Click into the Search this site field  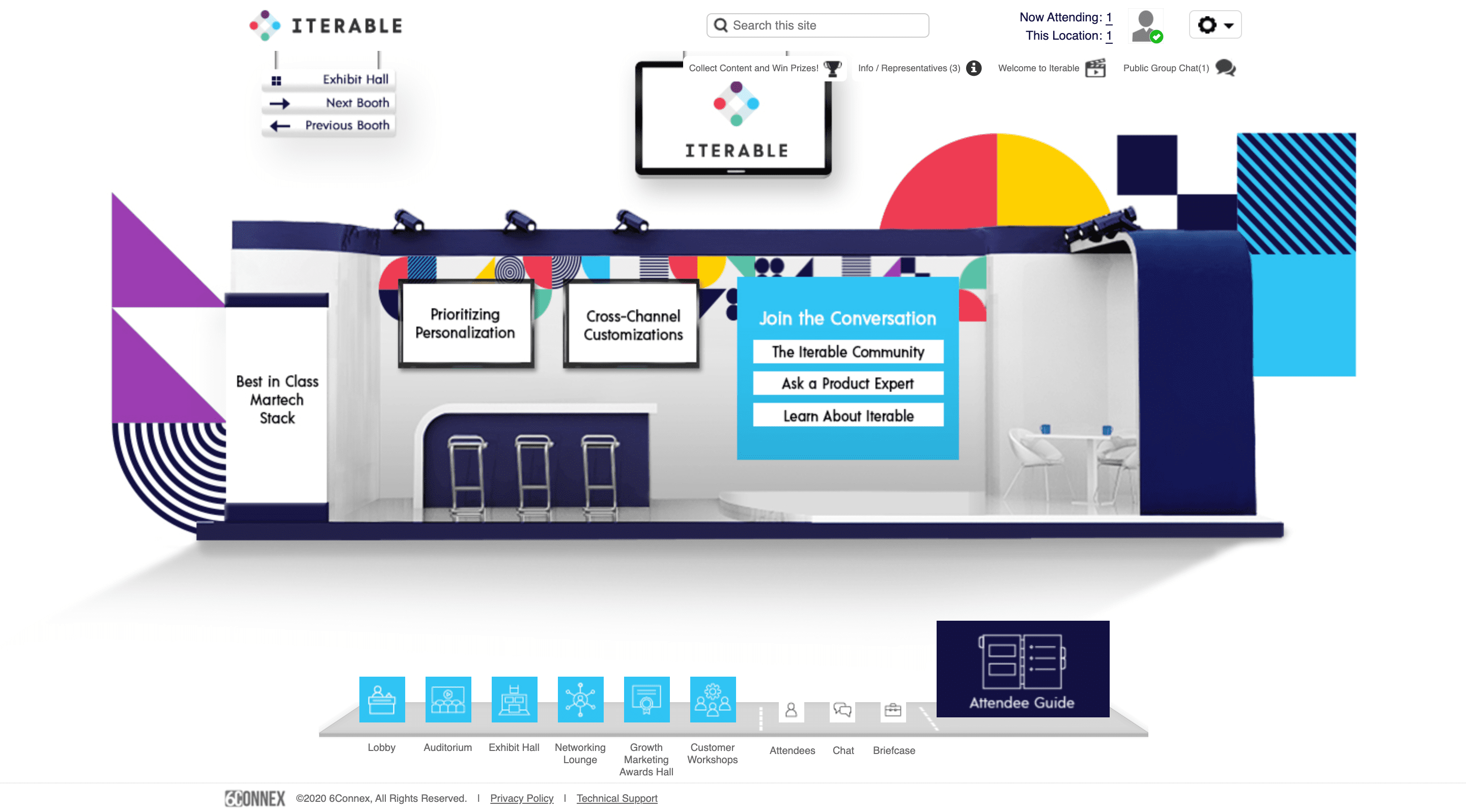(818, 25)
